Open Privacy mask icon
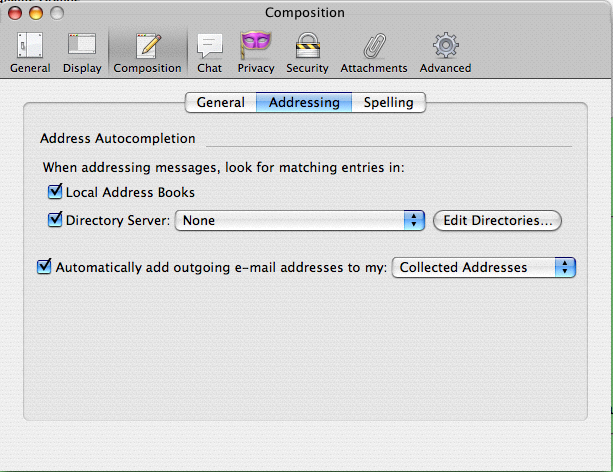 [x=256, y=45]
